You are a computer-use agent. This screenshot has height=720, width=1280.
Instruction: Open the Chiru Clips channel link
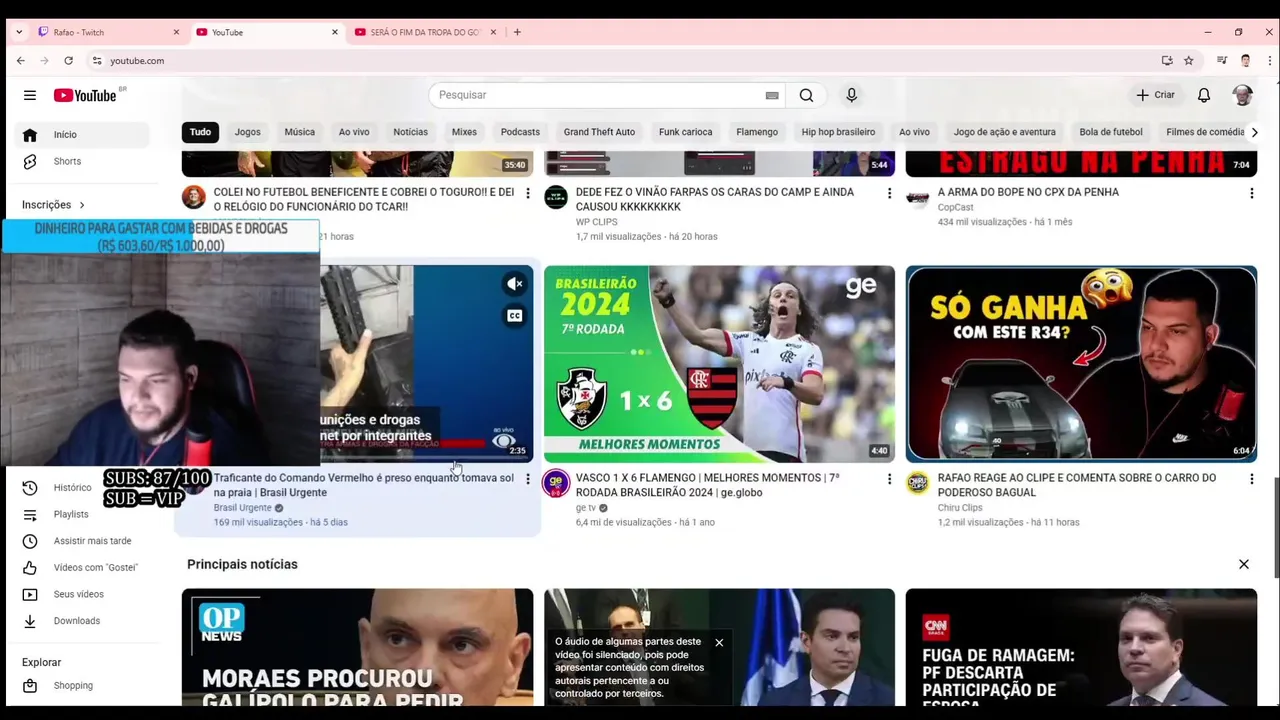(960, 508)
